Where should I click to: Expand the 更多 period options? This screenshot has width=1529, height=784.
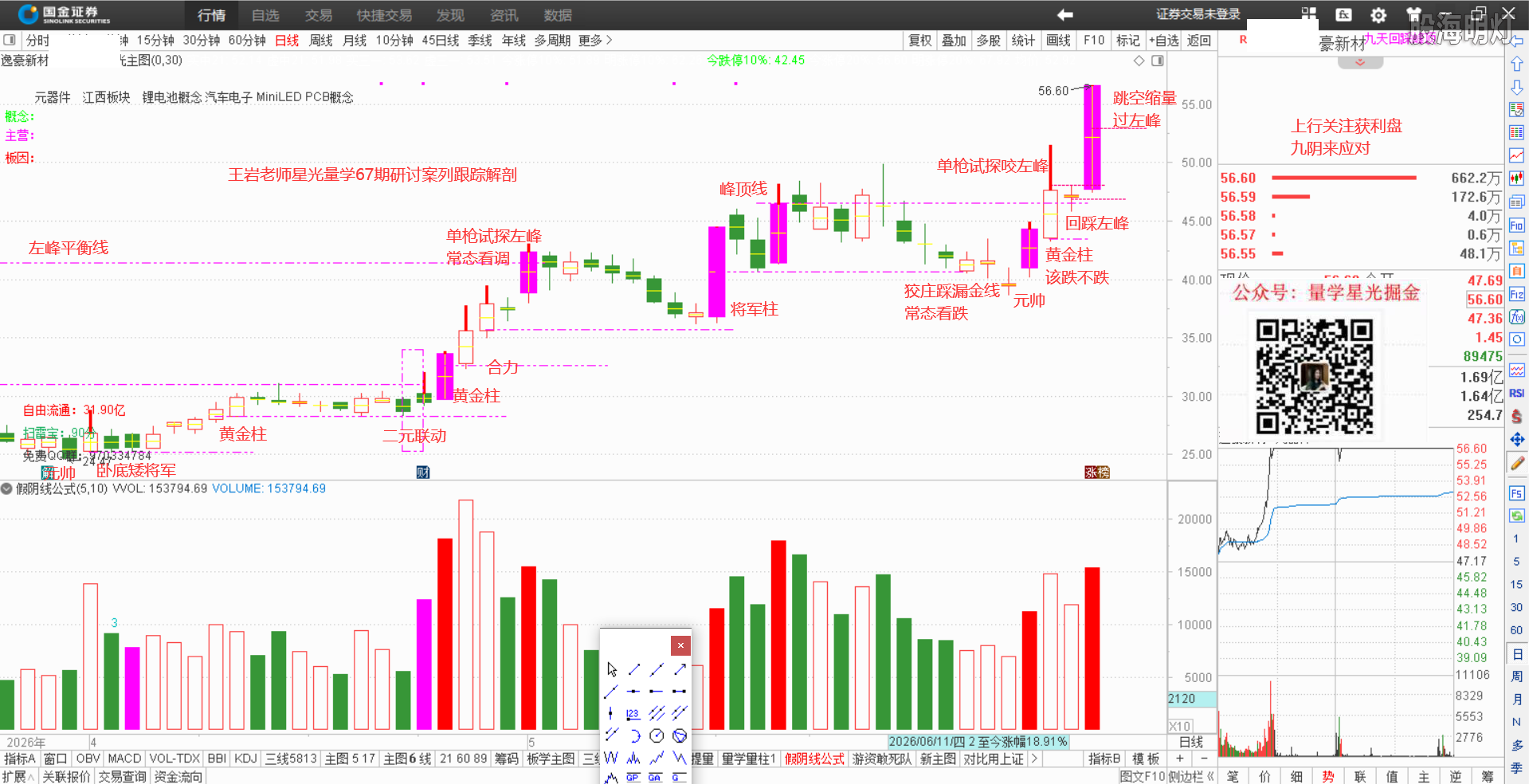pyautogui.click(x=595, y=40)
